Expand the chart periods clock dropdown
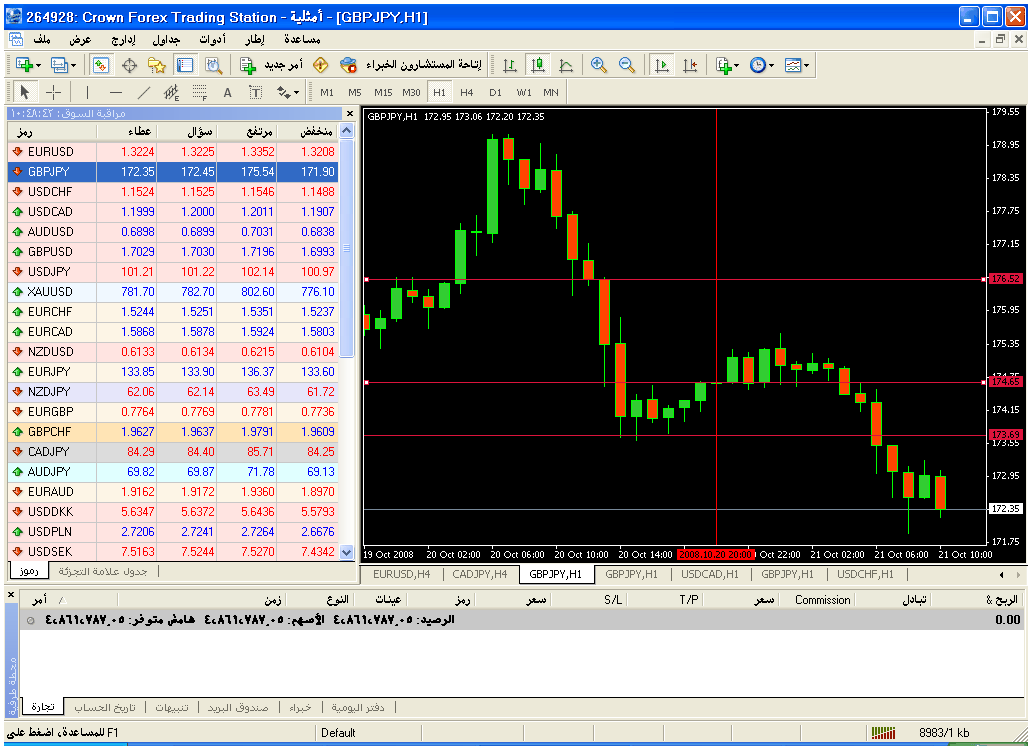Screen dimensions: 1032x746 click(x=762, y=65)
